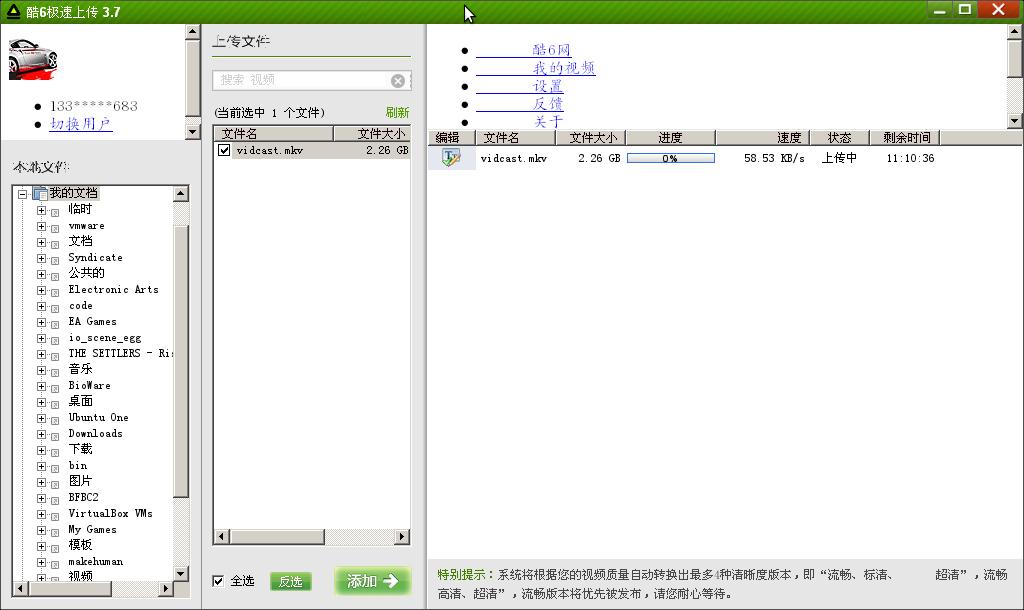This screenshot has width=1024, height=610.
Task: Open the 设置 settings link
Action: click(x=547, y=86)
